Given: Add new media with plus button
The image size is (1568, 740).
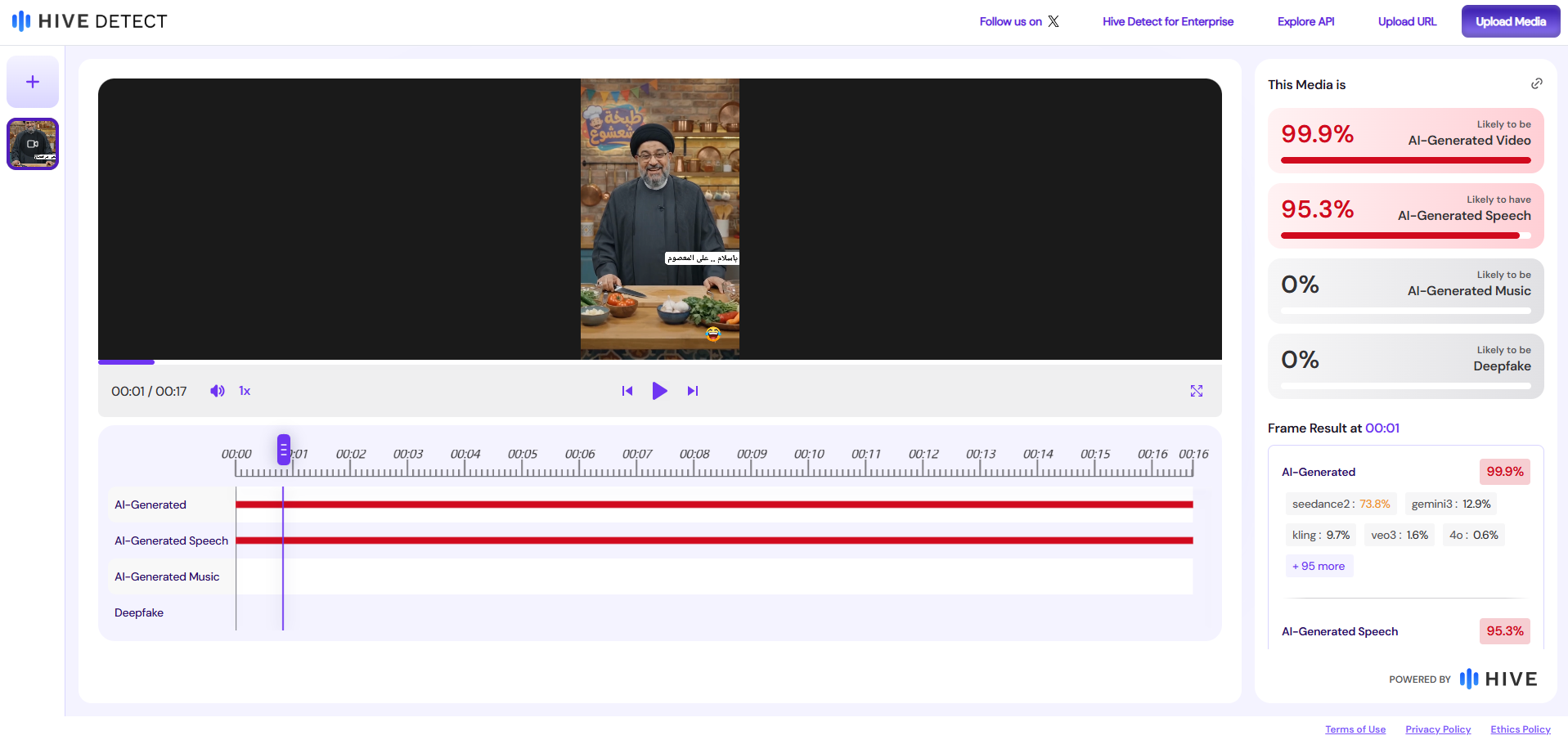Looking at the screenshot, I should pyautogui.click(x=33, y=82).
